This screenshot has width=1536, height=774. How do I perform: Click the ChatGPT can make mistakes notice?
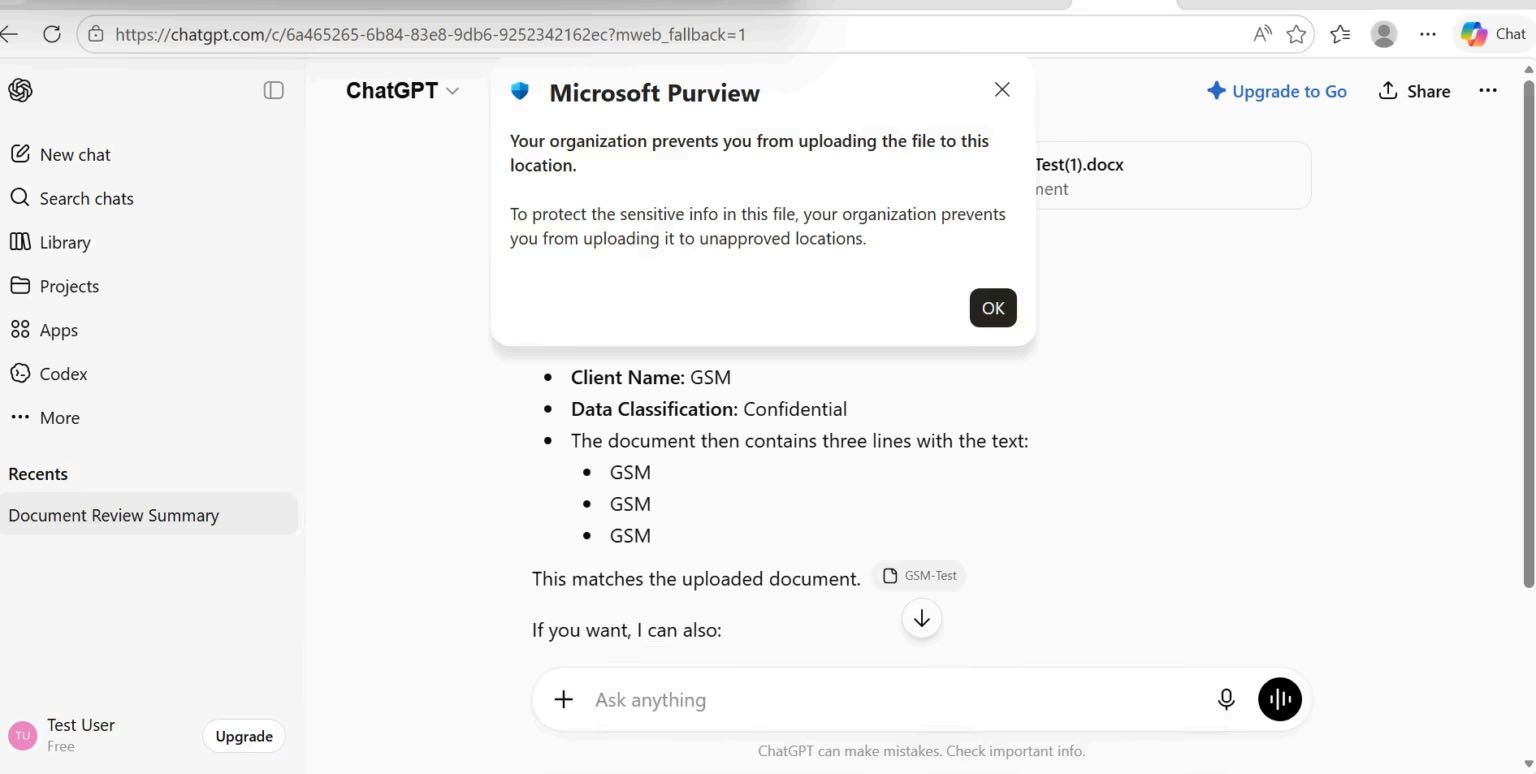[921, 751]
